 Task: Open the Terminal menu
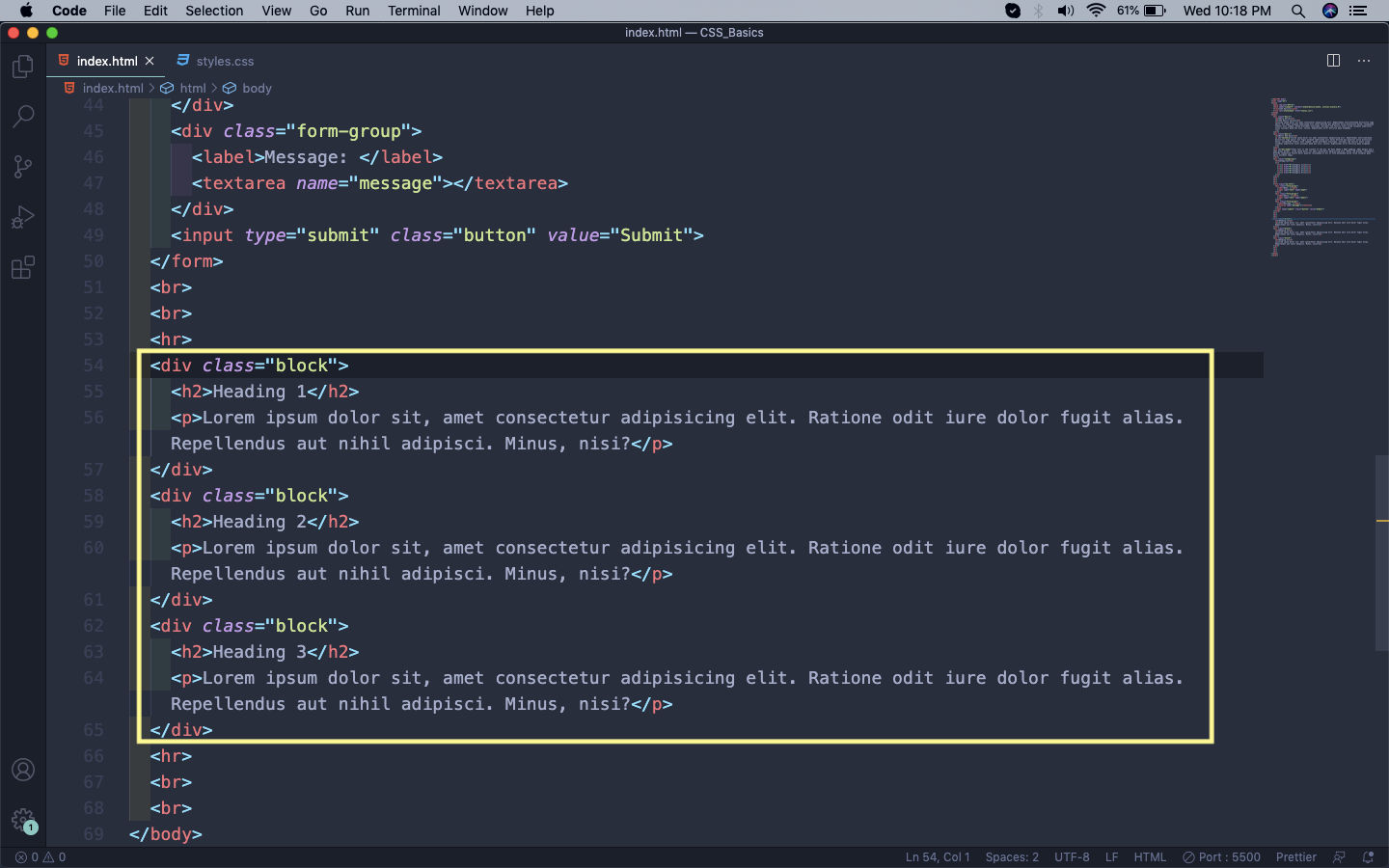414,11
